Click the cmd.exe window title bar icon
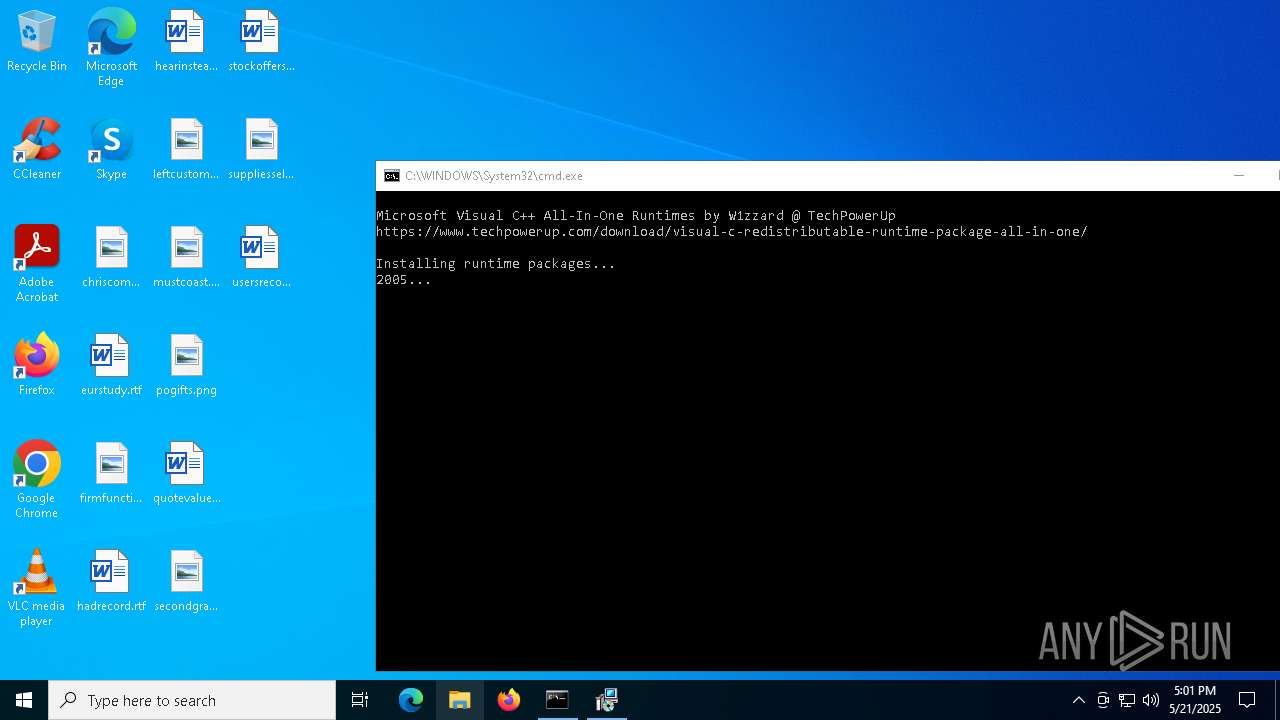This screenshot has width=1280, height=720. [392, 176]
